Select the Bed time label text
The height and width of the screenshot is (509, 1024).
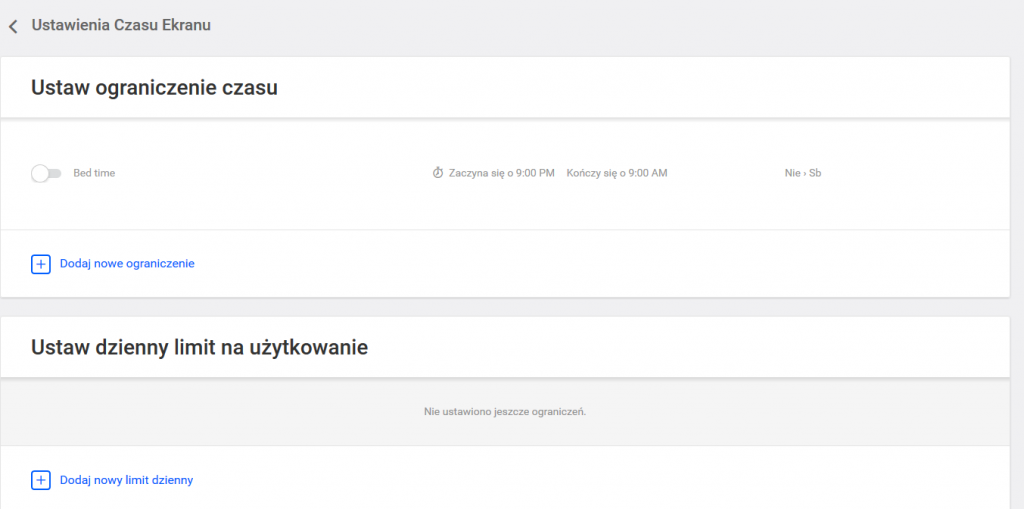(x=94, y=173)
